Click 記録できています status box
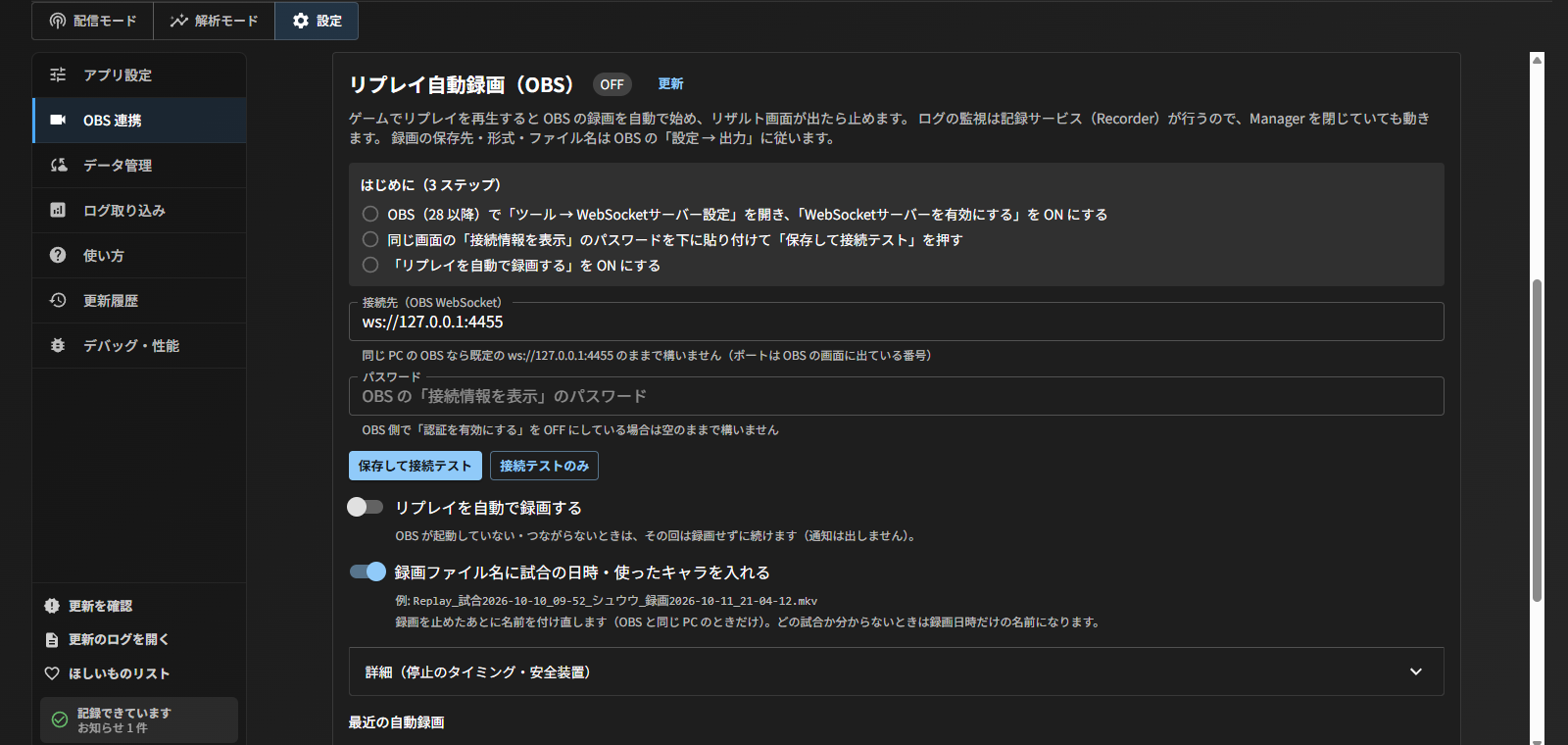This screenshot has width=1568, height=745. pos(139,720)
